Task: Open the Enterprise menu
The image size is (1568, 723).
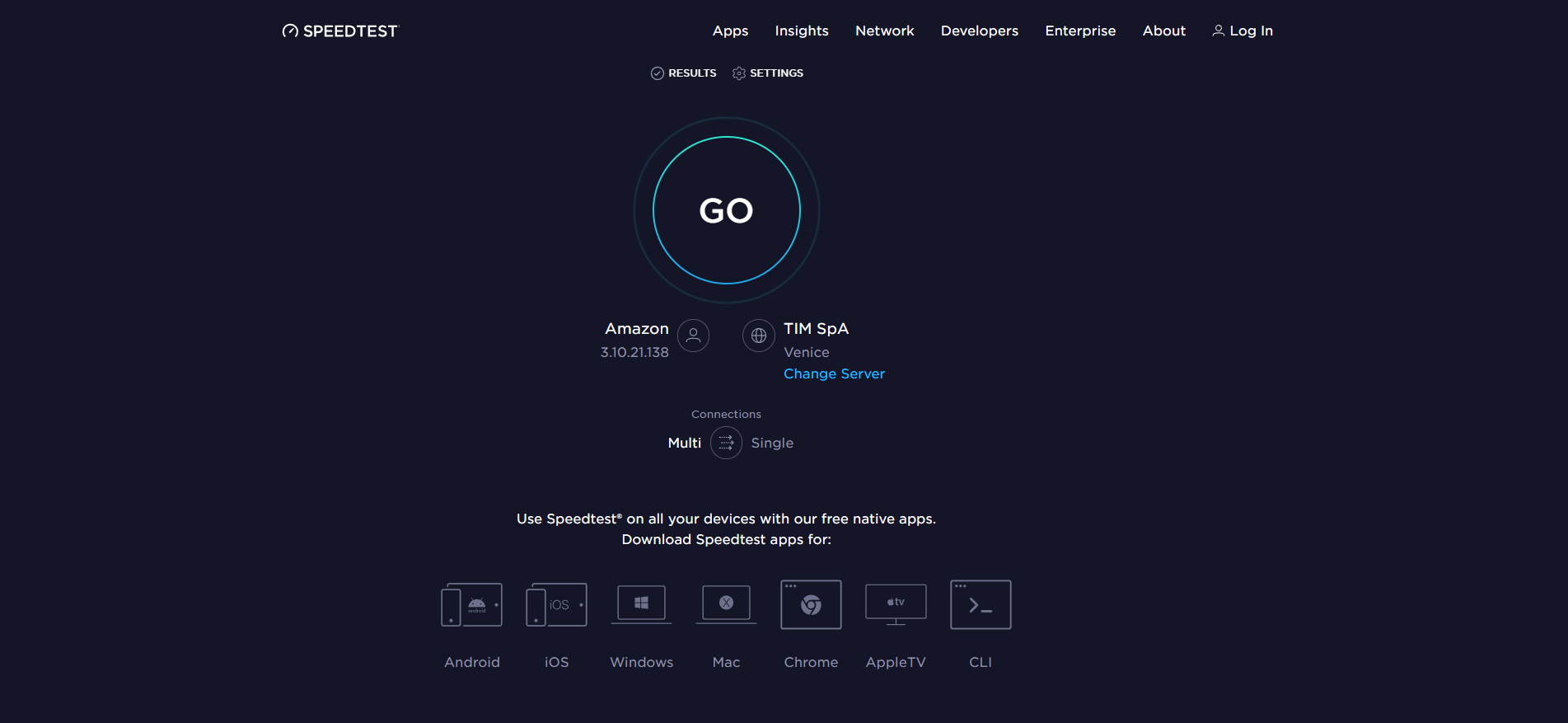Action: pos(1080,31)
